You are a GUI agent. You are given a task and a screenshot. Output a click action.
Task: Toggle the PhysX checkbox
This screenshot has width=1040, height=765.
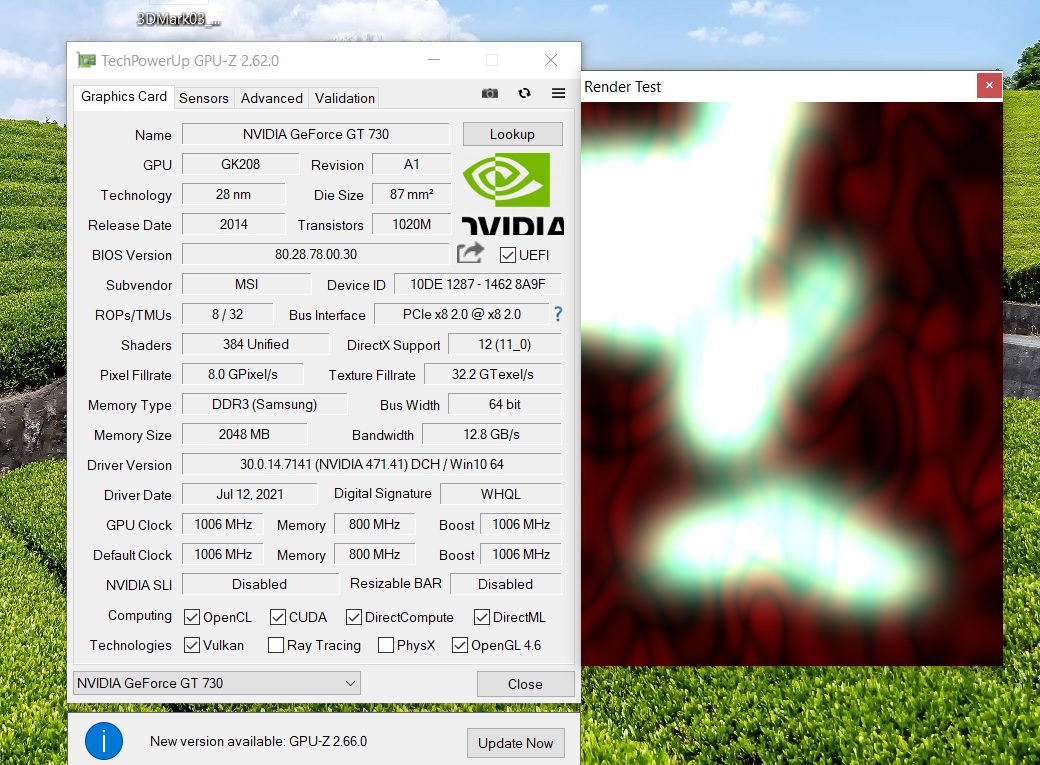(x=385, y=645)
